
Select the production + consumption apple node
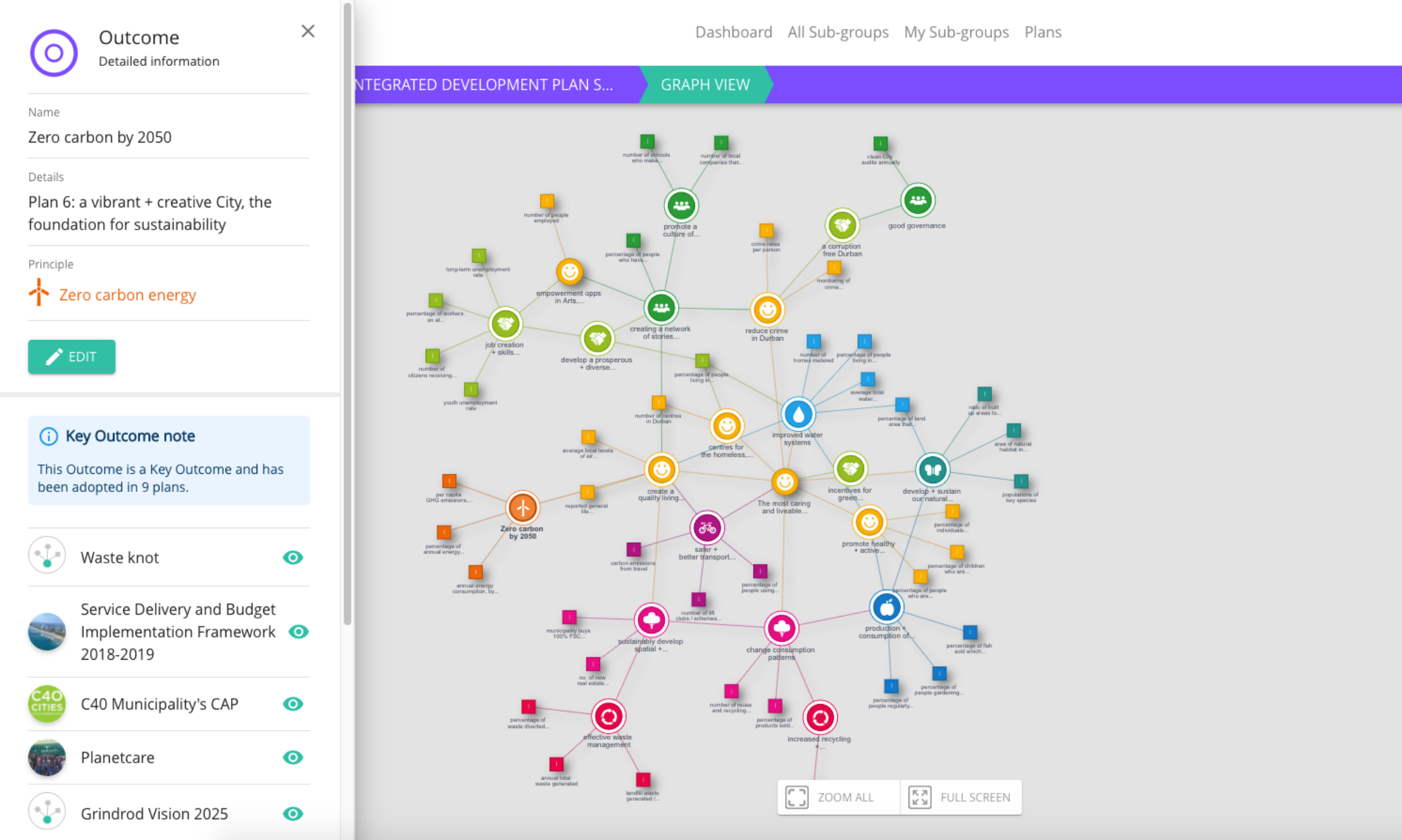886,607
